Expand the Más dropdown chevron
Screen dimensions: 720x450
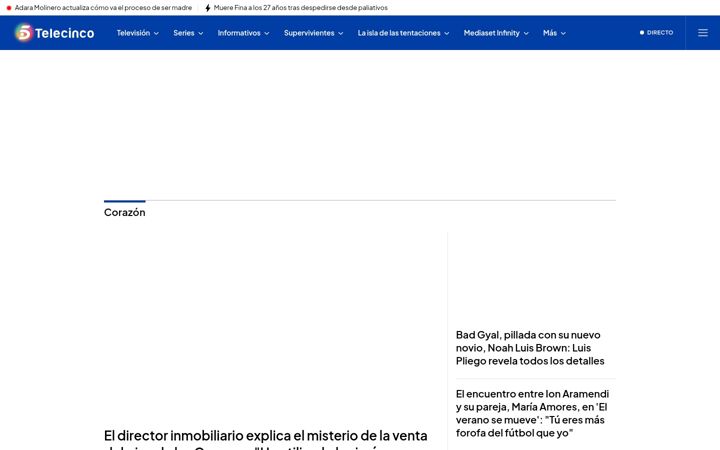click(x=563, y=34)
